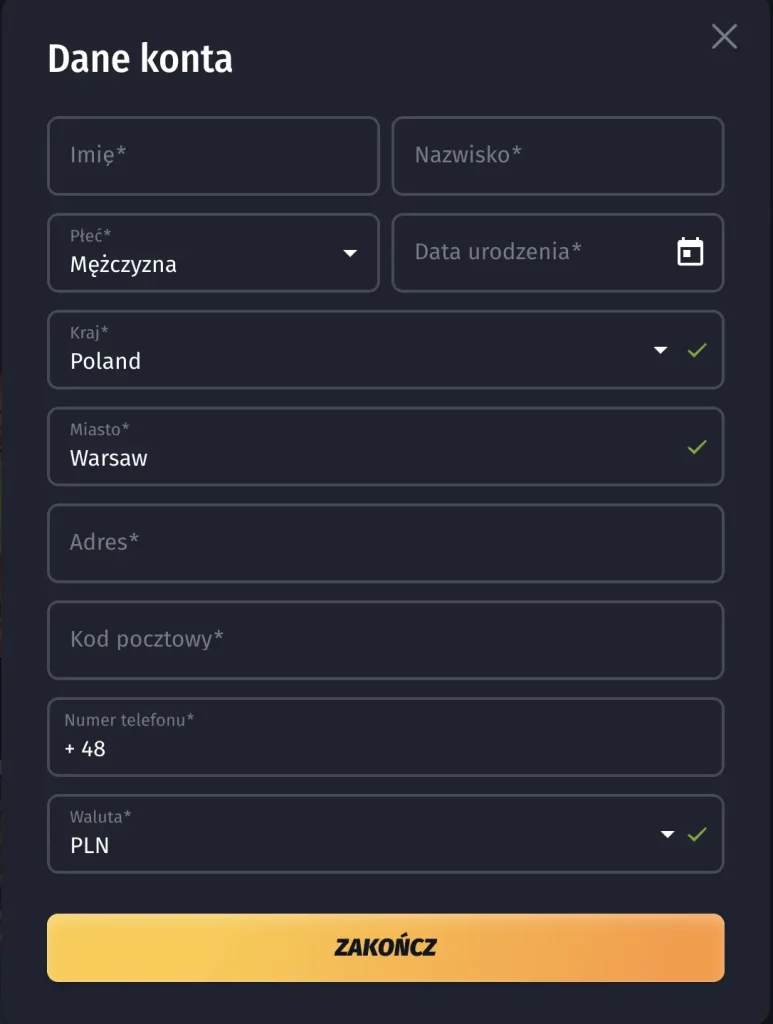Select the Dane konta title text
The height and width of the screenshot is (1024, 773).
(139, 59)
